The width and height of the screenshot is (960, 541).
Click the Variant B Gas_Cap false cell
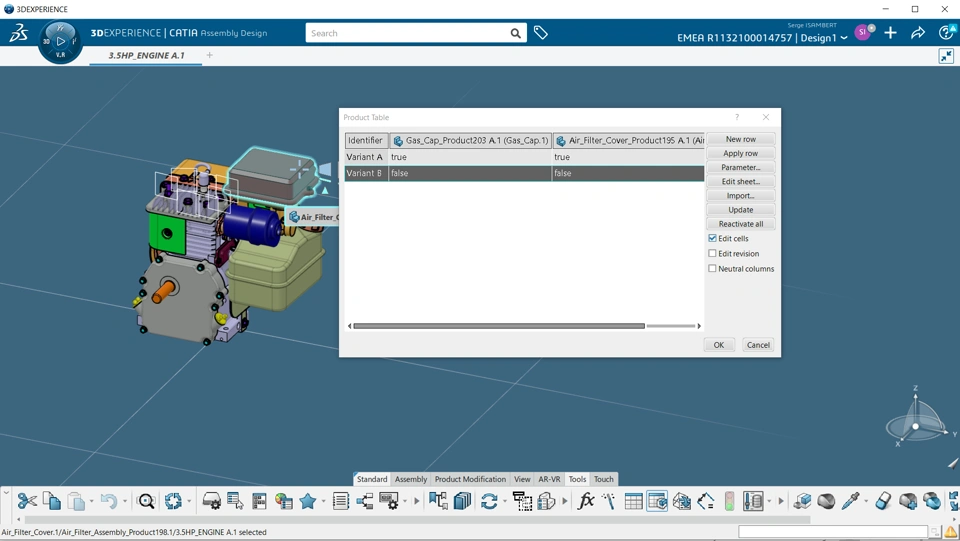click(x=470, y=174)
